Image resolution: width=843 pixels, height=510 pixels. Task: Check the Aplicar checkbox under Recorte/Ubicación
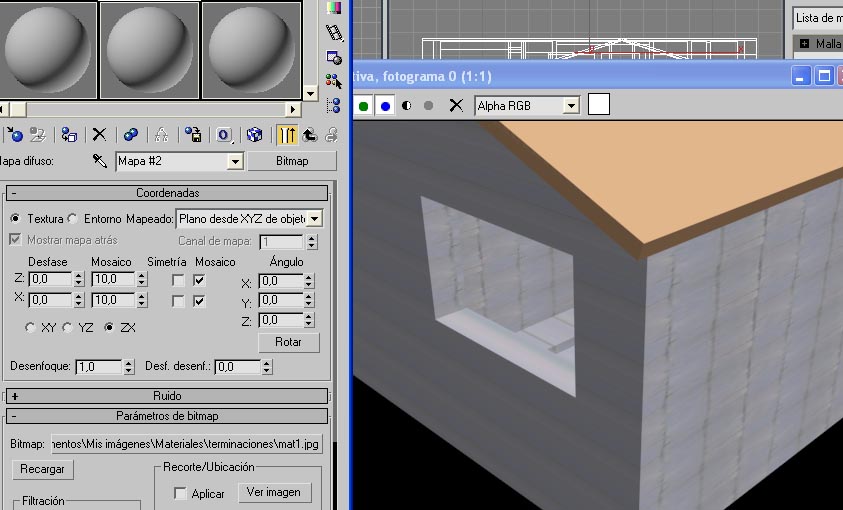(180, 493)
